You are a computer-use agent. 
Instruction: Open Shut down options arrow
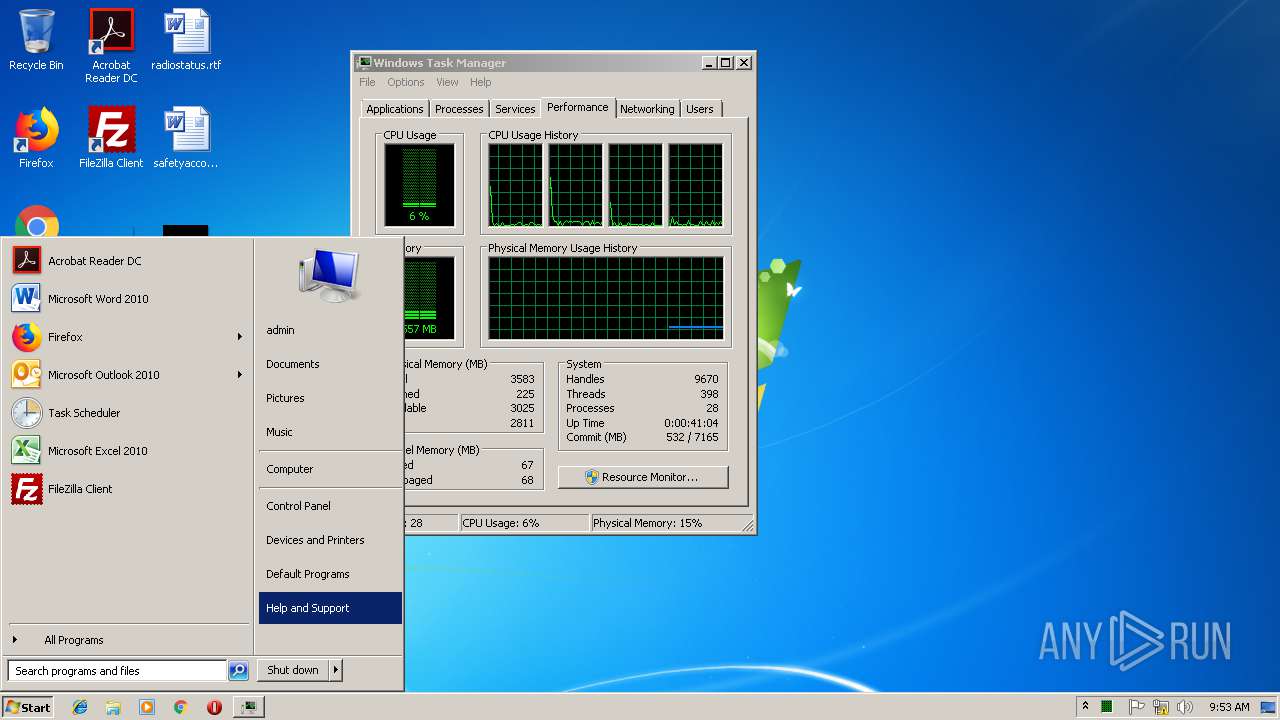[x=335, y=670]
